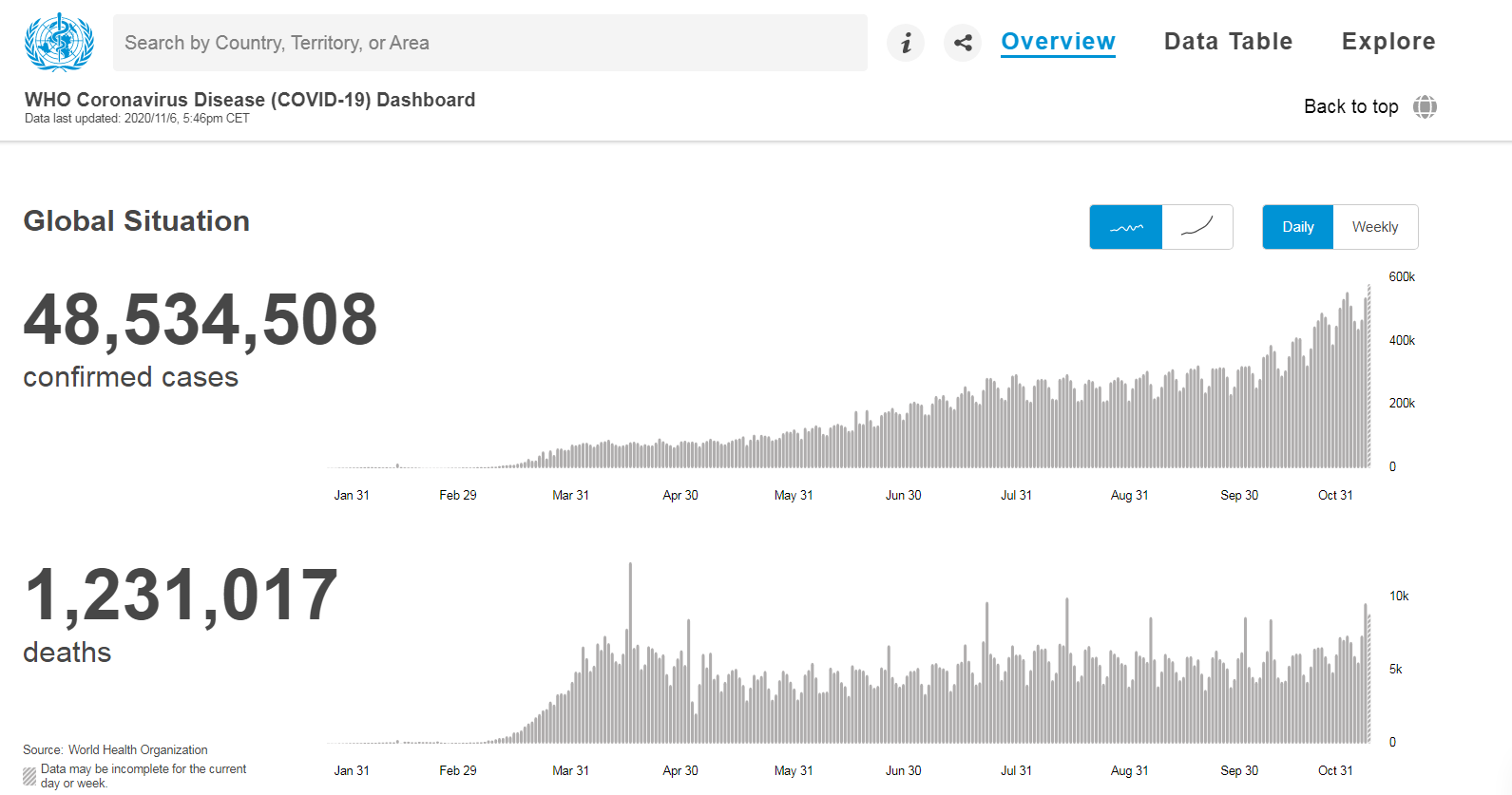Switch to Weekly data view
Viewport: 1512px width, 795px height.
point(1375,227)
